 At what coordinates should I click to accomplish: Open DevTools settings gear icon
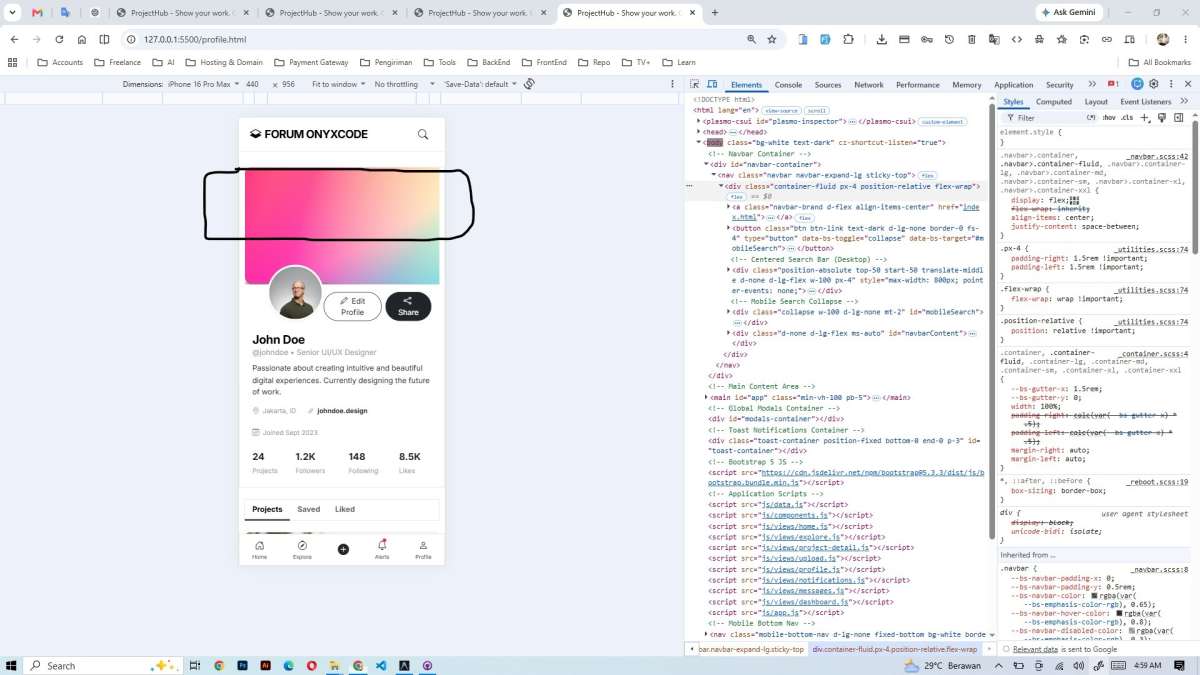pos(1153,84)
